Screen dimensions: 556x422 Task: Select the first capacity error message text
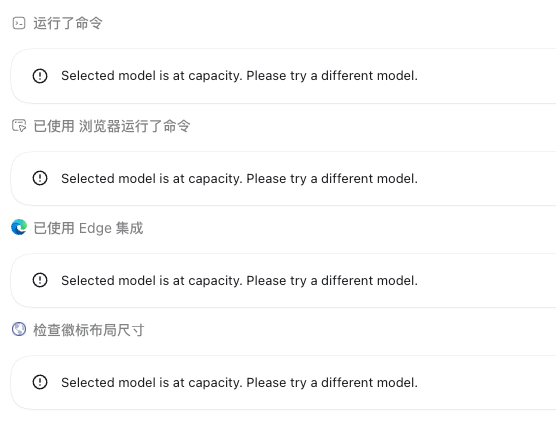point(239,76)
